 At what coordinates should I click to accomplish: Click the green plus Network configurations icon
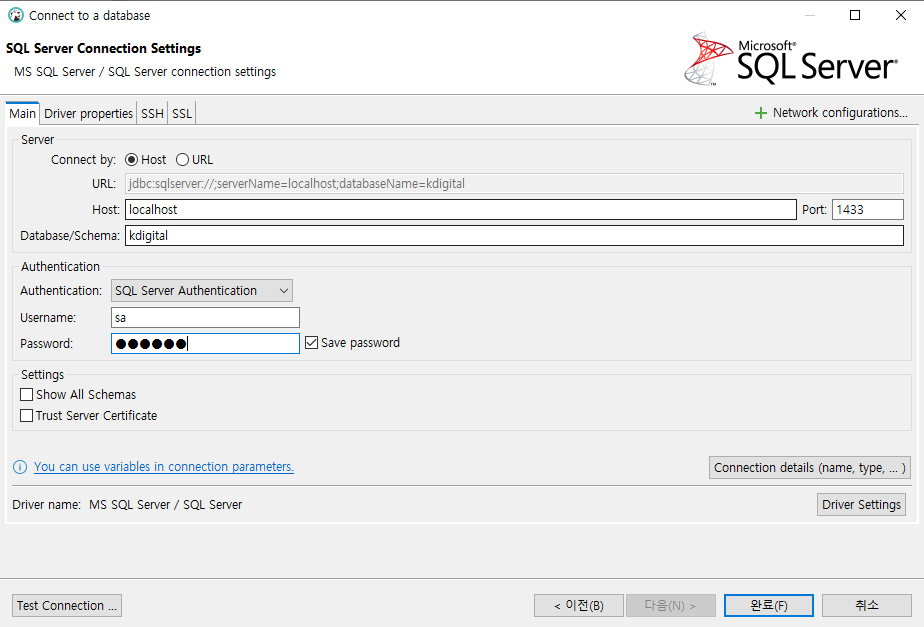(x=761, y=113)
